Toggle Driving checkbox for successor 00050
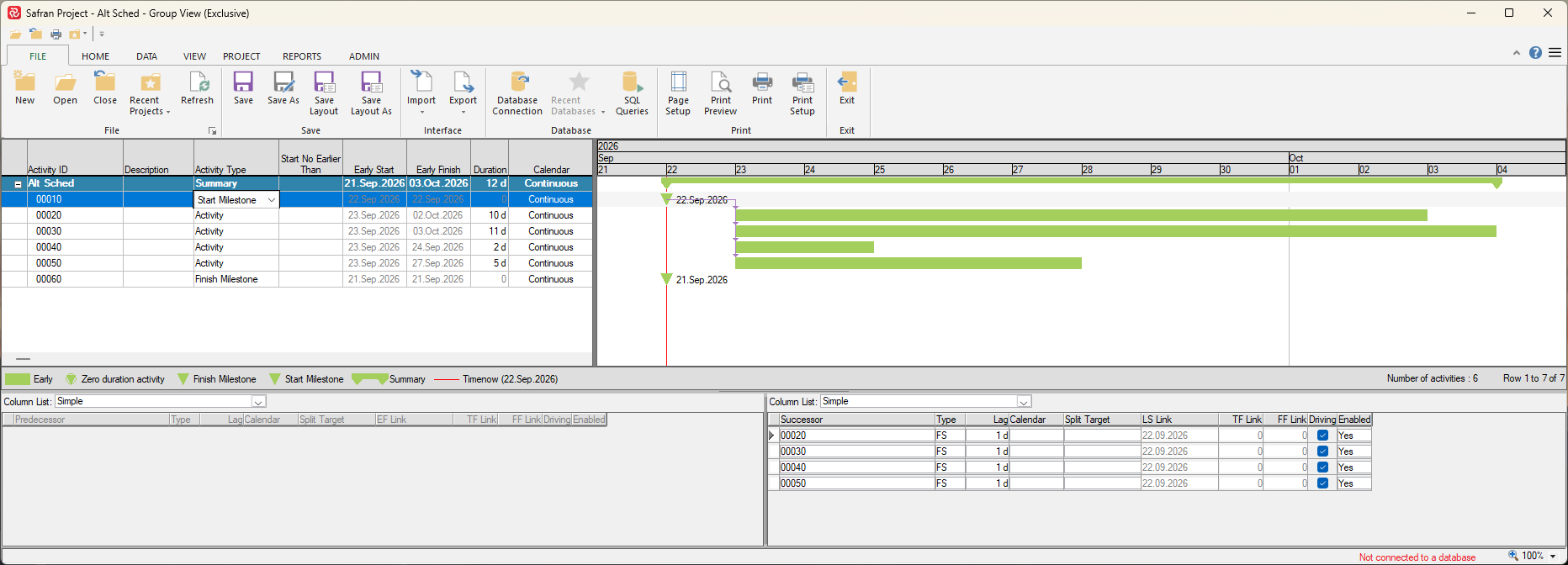The height and width of the screenshot is (565, 1568). tap(1322, 483)
